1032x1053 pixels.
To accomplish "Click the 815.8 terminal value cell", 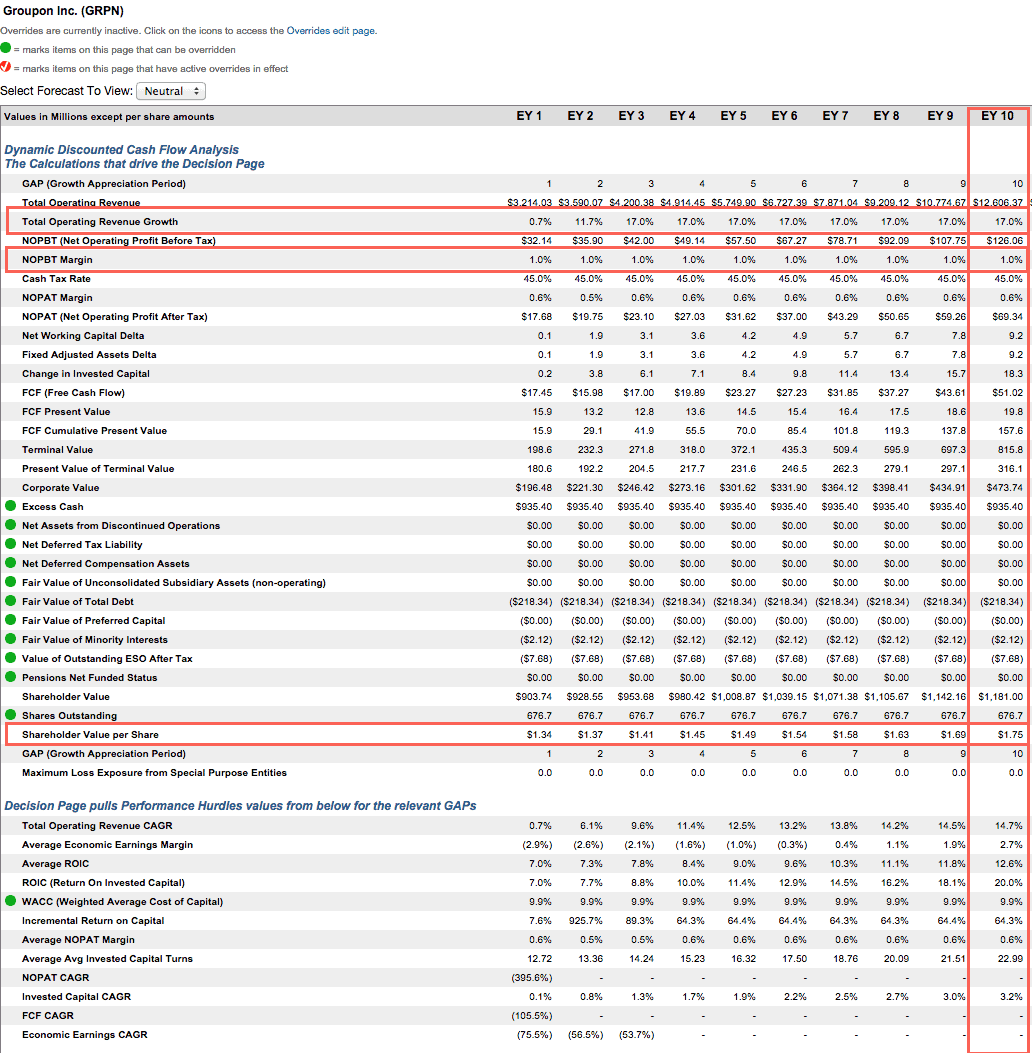I will 1011,450.
